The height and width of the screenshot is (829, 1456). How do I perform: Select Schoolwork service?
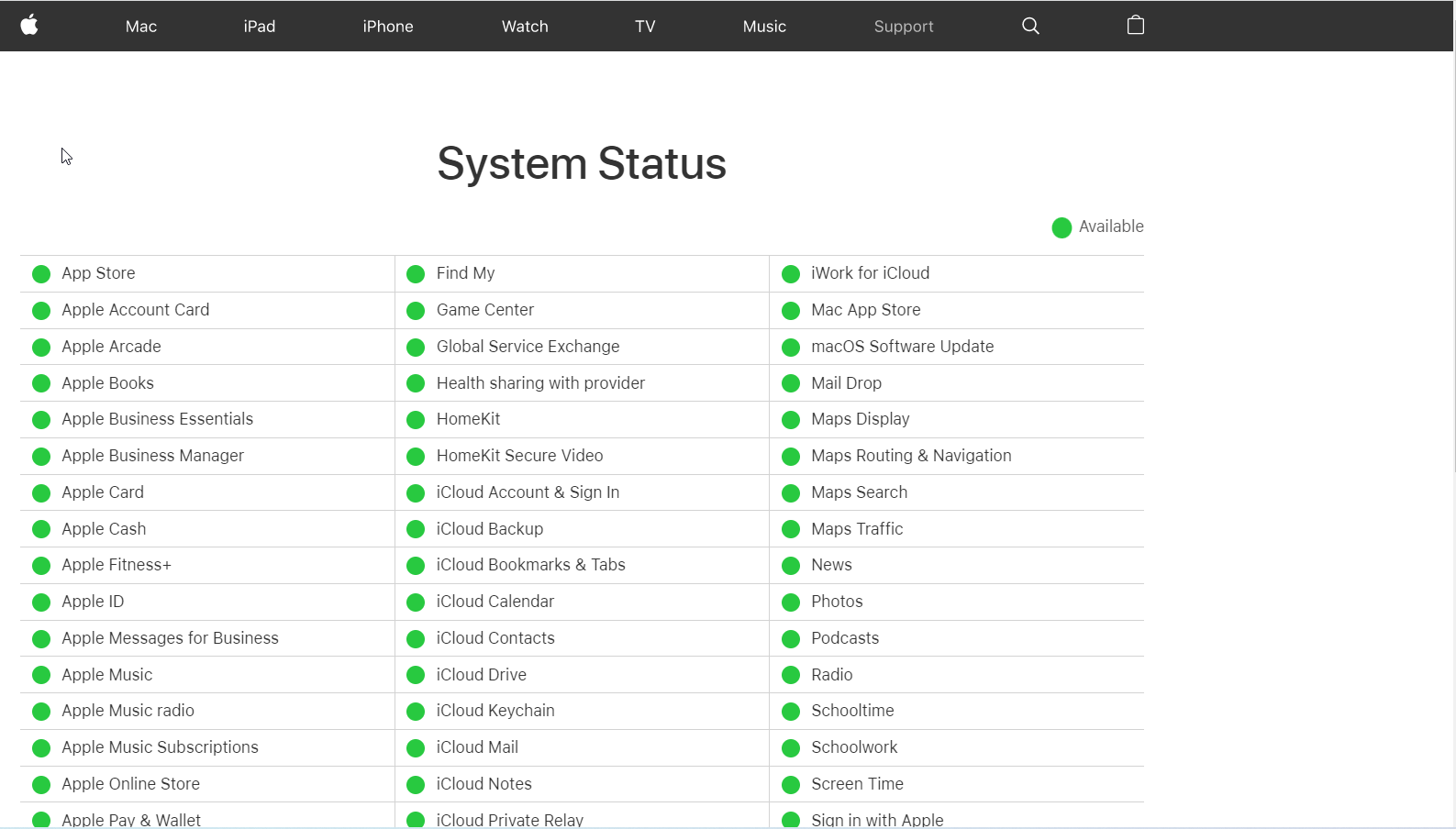pos(854,747)
